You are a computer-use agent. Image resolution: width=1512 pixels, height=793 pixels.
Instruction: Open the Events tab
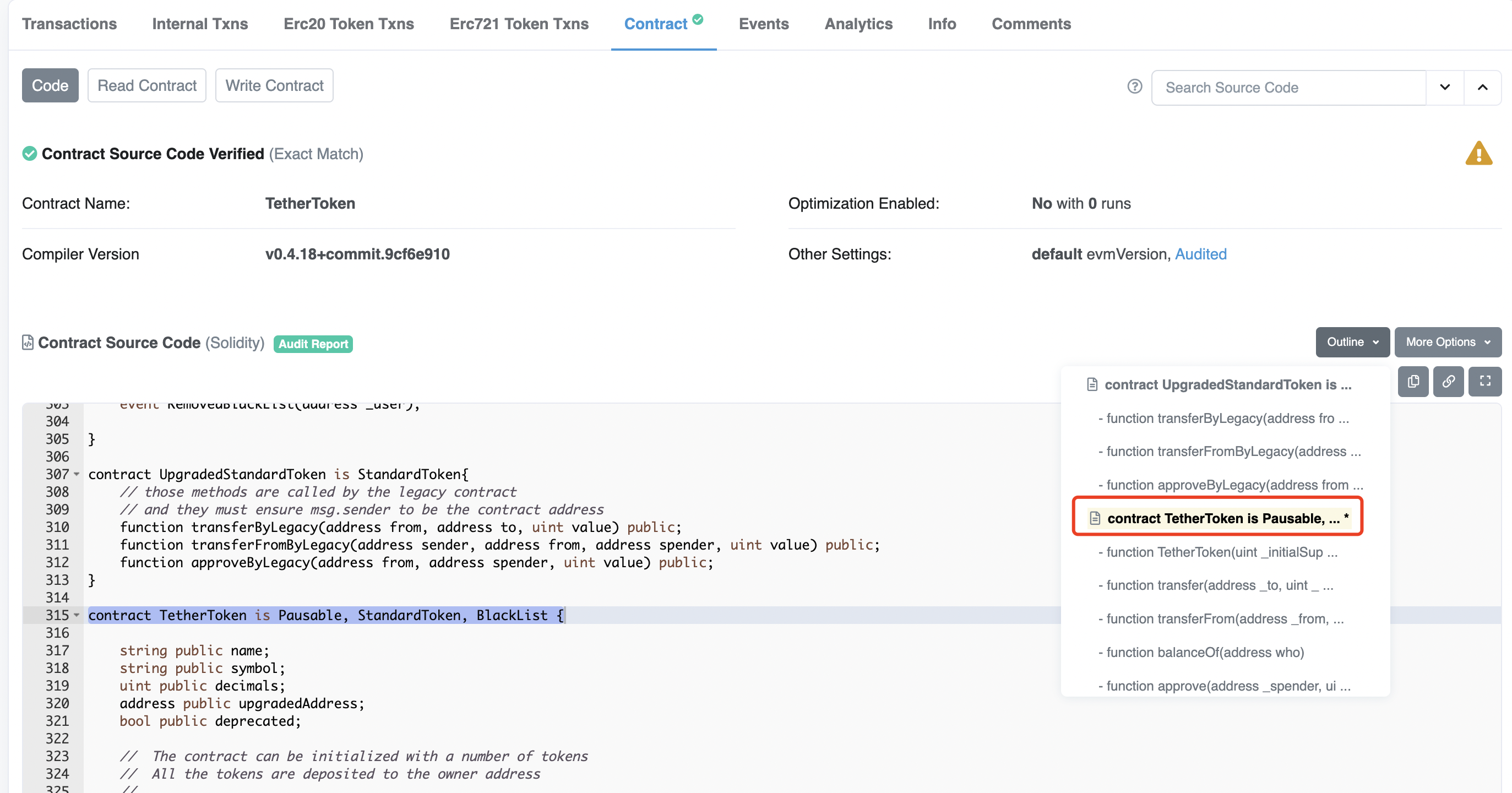tap(764, 24)
